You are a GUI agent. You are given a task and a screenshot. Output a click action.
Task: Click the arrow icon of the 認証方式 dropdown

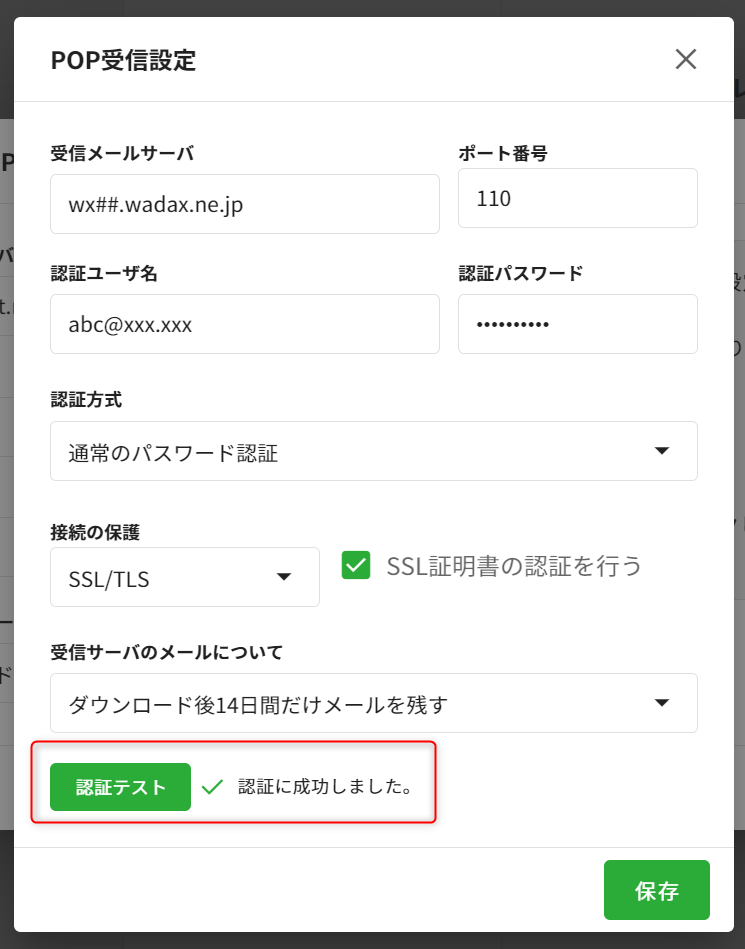(662, 451)
